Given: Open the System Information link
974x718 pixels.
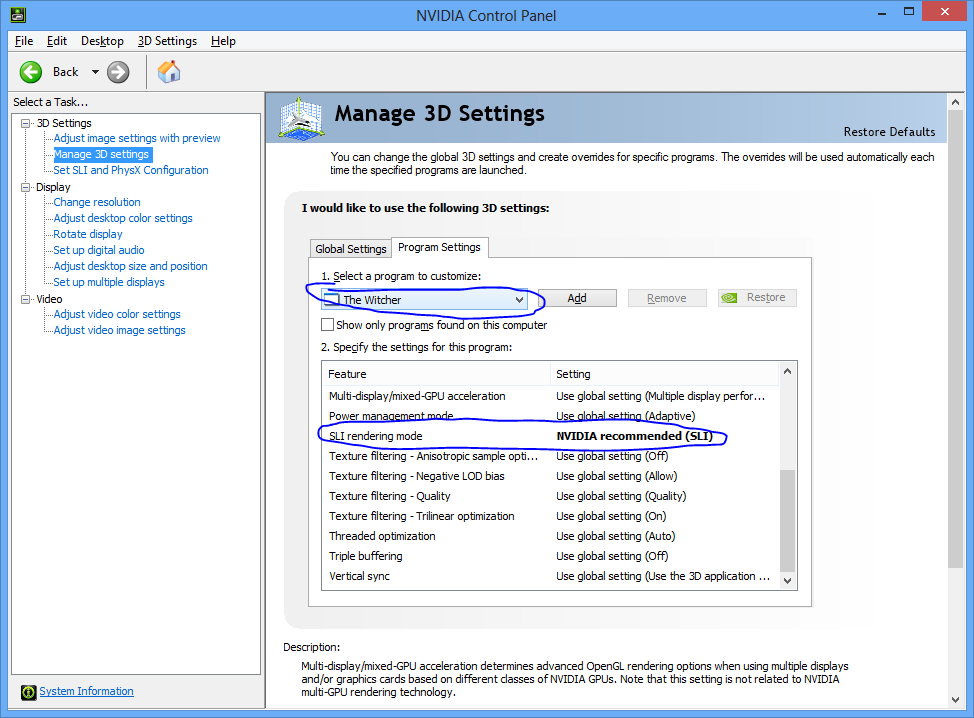Looking at the screenshot, I should pyautogui.click(x=86, y=691).
